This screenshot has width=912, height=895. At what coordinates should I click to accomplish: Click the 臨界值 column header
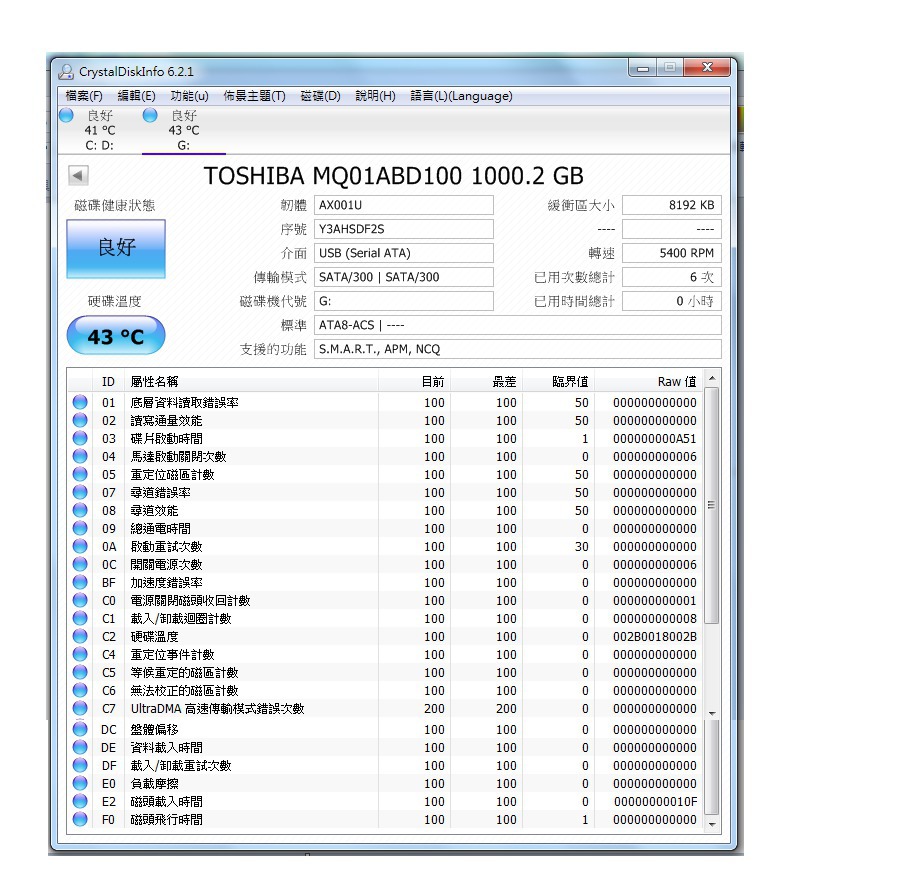[x=558, y=381]
